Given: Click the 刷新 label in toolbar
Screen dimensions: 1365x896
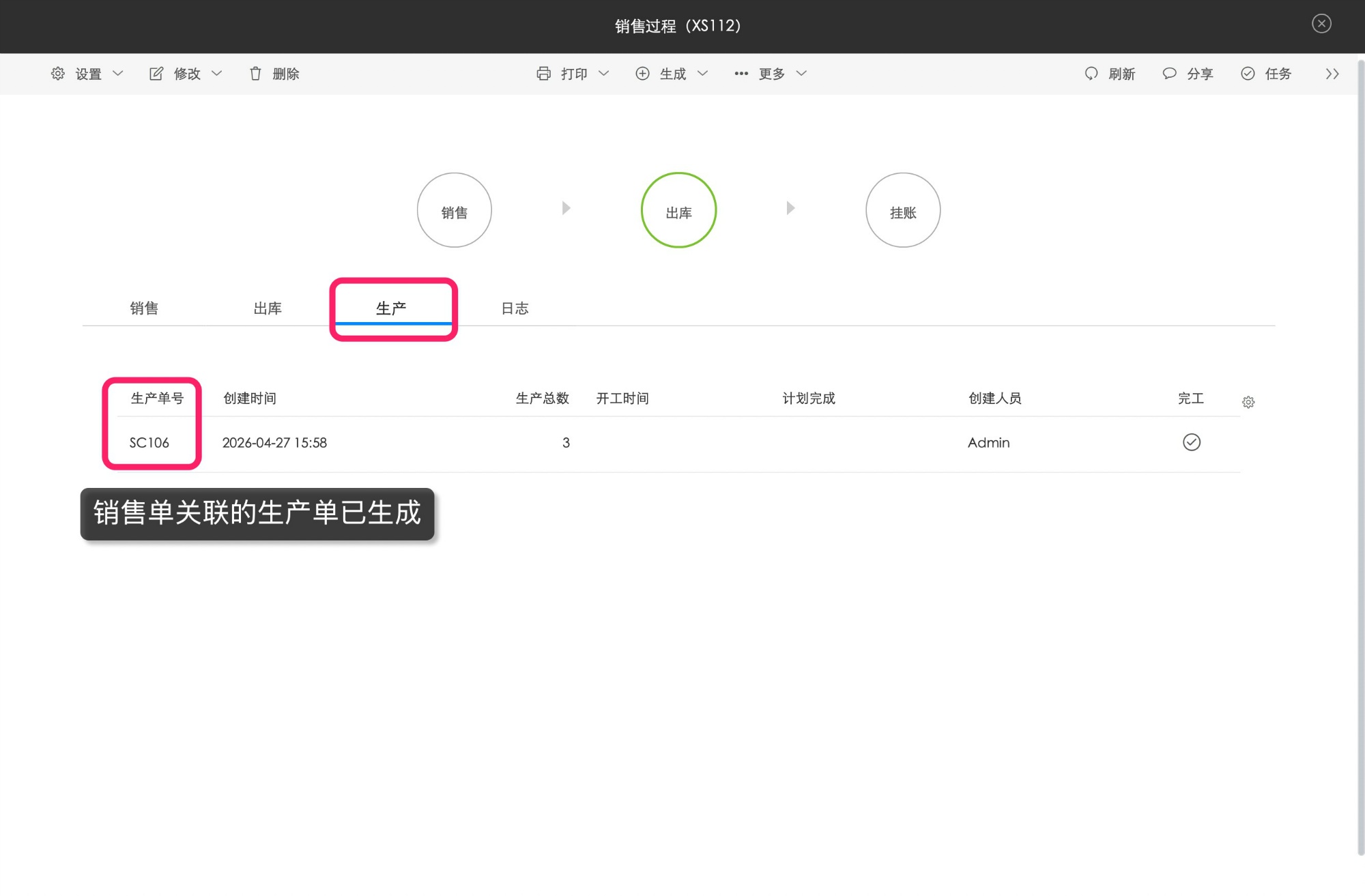Looking at the screenshot, I should click(1122, 74).
